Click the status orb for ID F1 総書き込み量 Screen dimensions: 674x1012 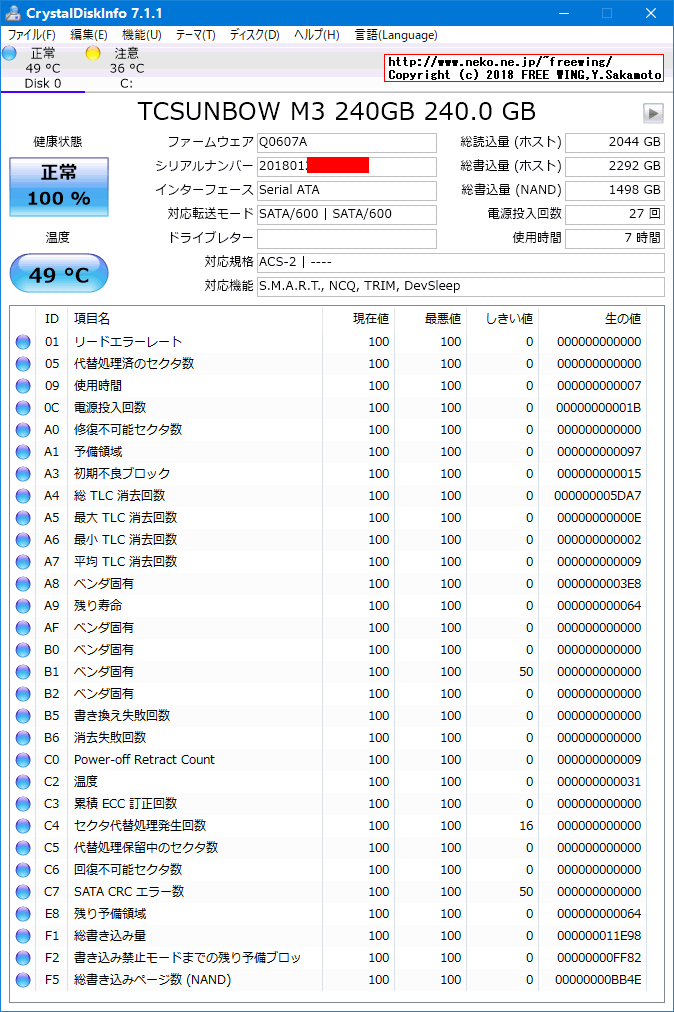23,935
